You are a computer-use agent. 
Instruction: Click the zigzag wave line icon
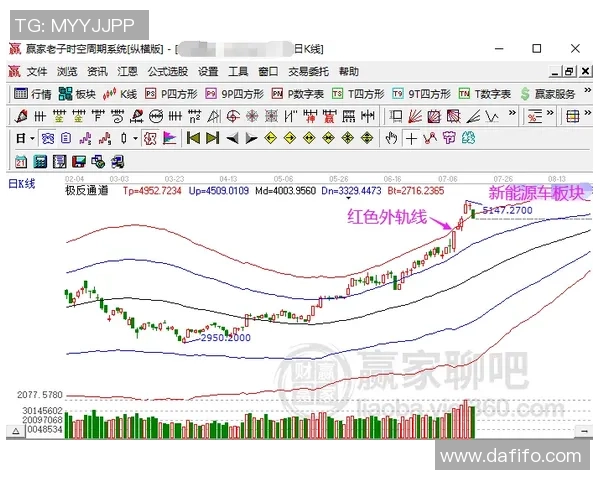[492, 116]
